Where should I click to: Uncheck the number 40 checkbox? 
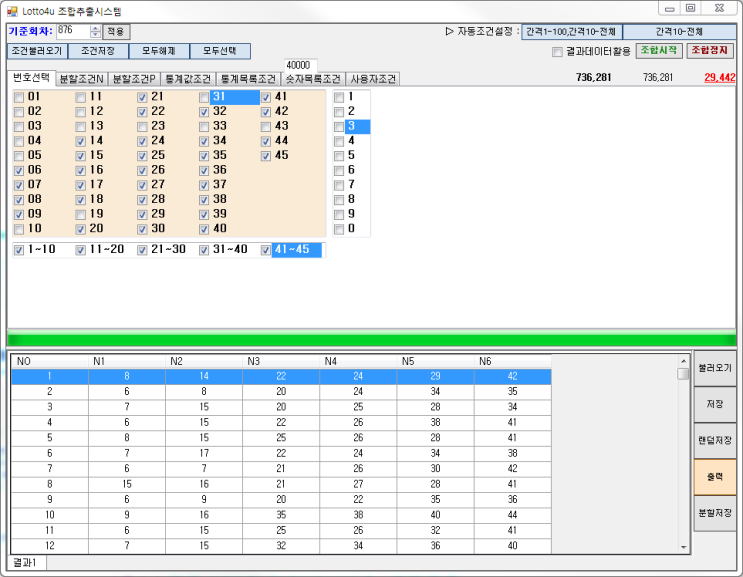[x=204, y=230]
